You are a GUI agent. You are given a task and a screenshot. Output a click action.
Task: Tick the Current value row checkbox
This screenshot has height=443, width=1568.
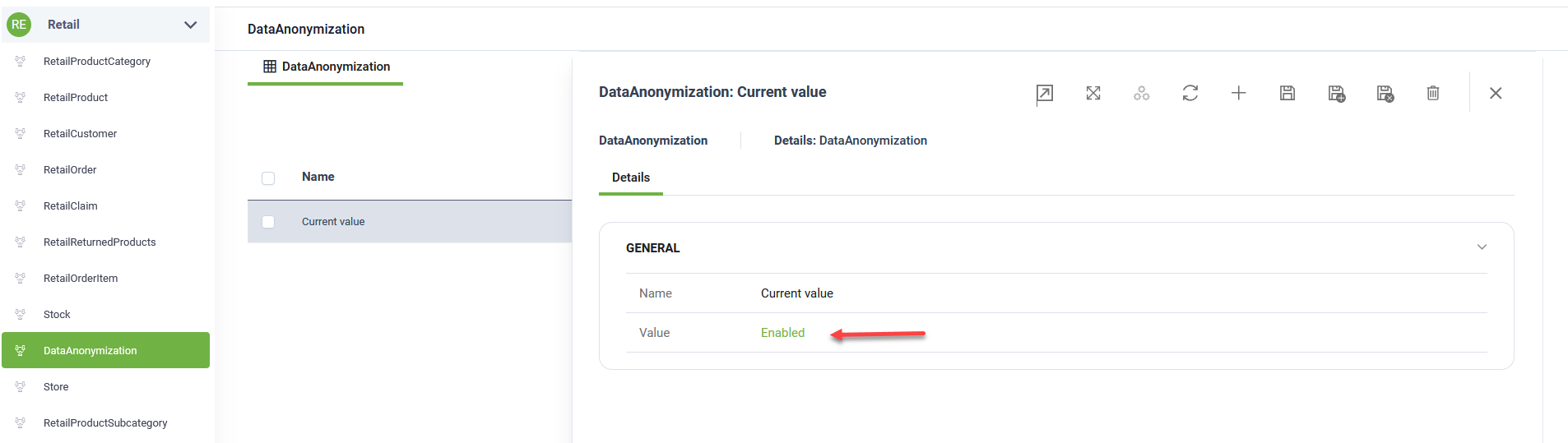coord(268,222)
